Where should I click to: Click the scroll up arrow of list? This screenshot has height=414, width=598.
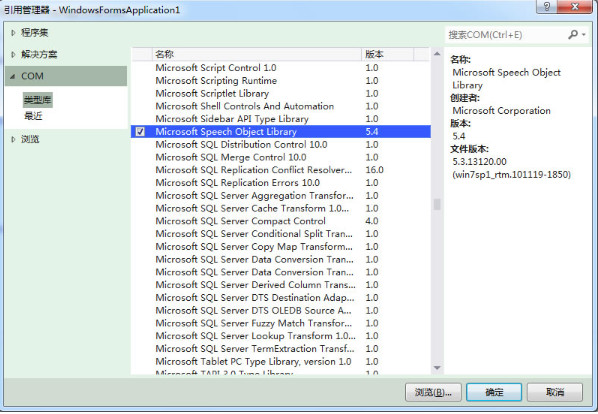click(437, 54)
